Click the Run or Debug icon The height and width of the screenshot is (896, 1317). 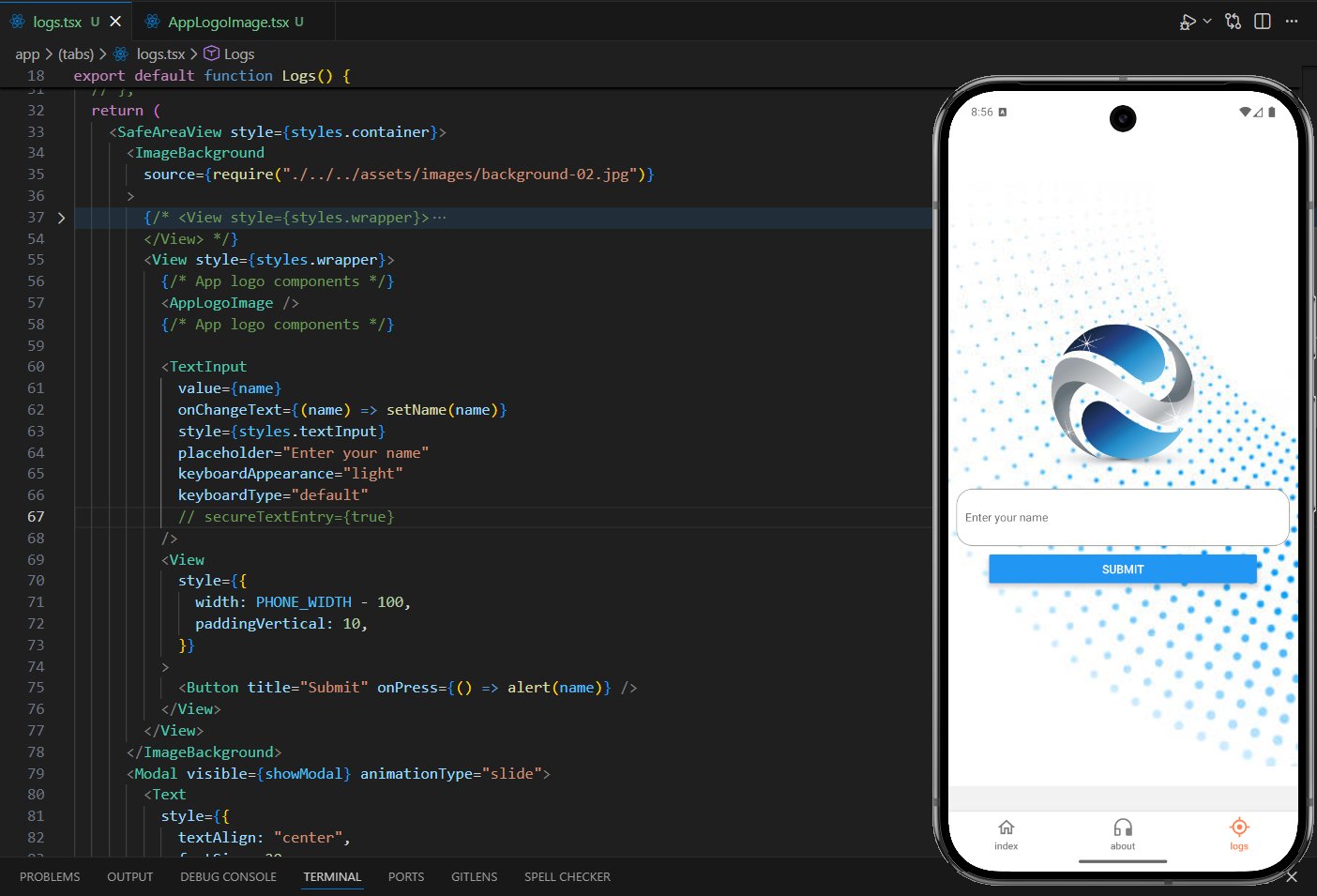(x=1188, y=21)
